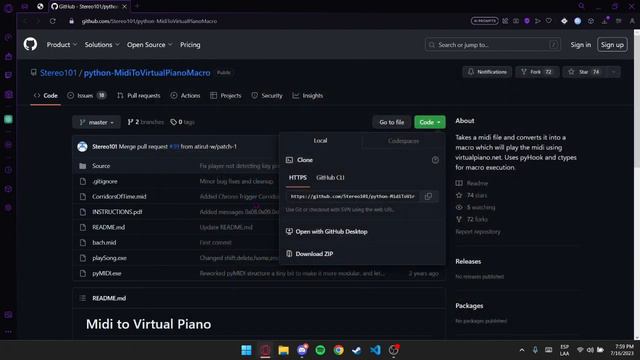Open the star list dropdown arrow

(613, 72)
